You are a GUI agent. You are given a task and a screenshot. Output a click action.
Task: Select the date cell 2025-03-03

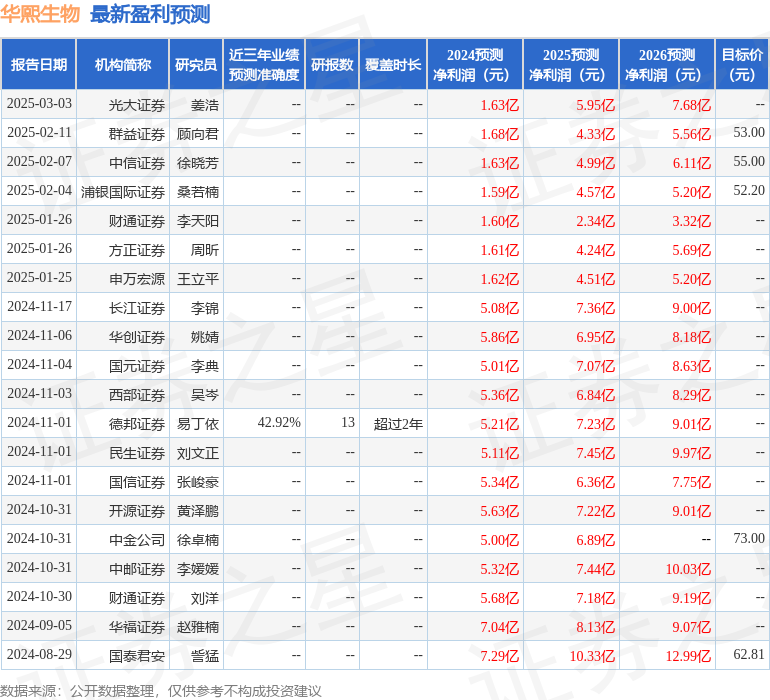39,104
